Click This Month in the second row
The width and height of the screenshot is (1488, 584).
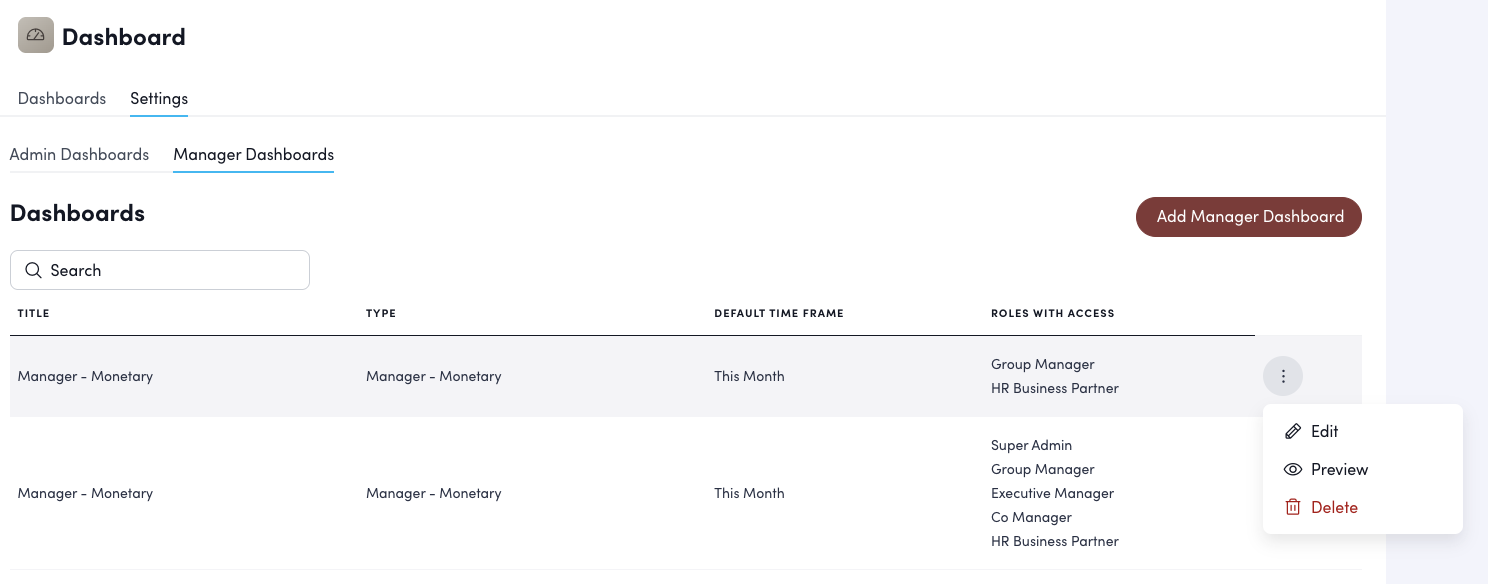click(x=749, y=493)
